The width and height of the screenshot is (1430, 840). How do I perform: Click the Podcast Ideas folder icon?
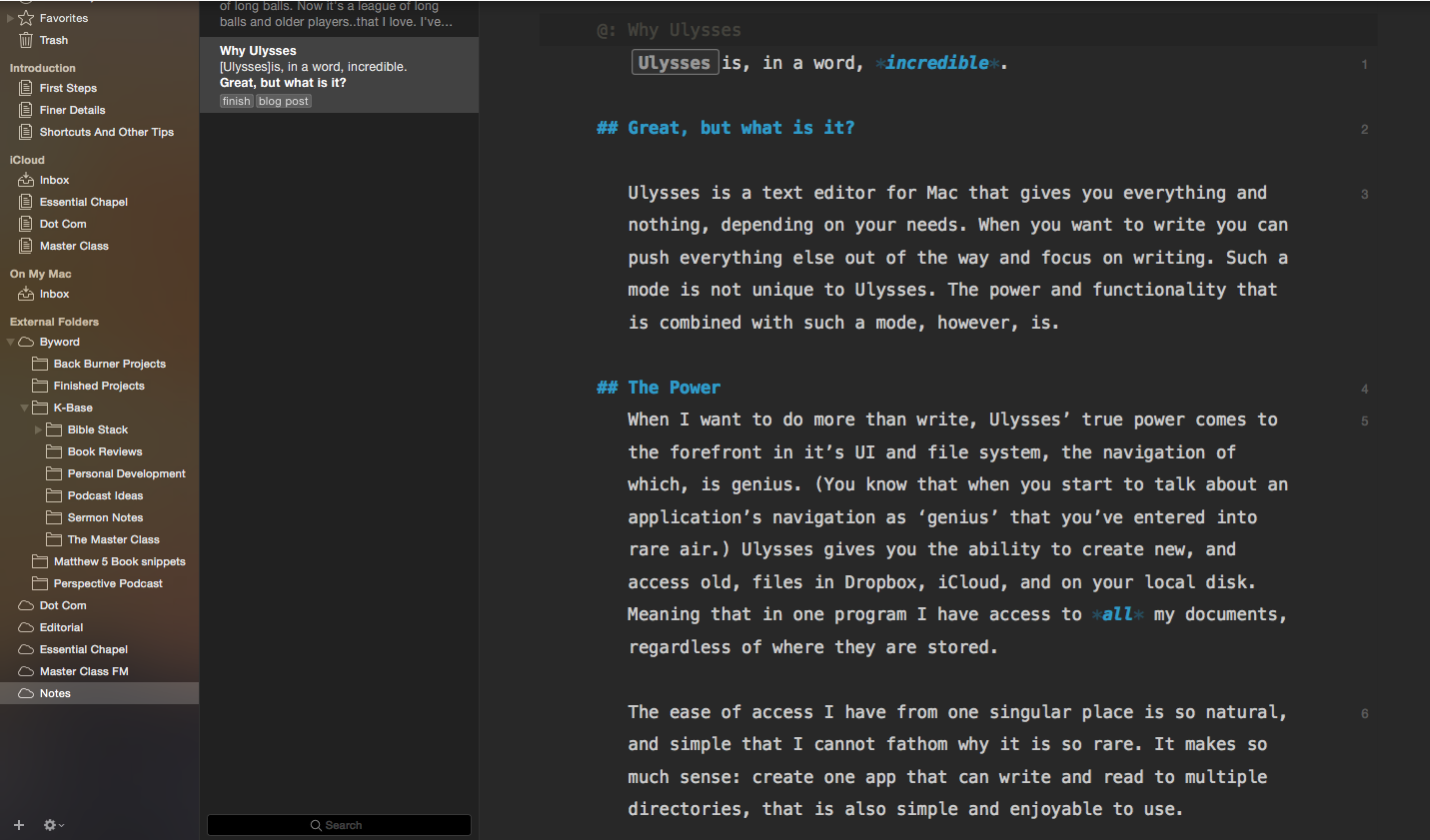point(54,495)
